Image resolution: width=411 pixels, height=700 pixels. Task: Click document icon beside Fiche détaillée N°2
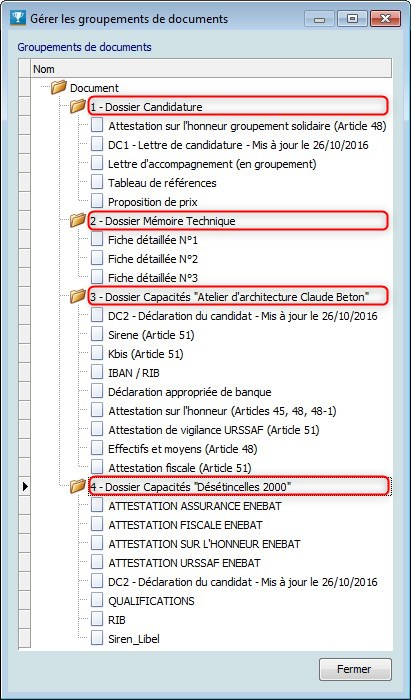97,258
